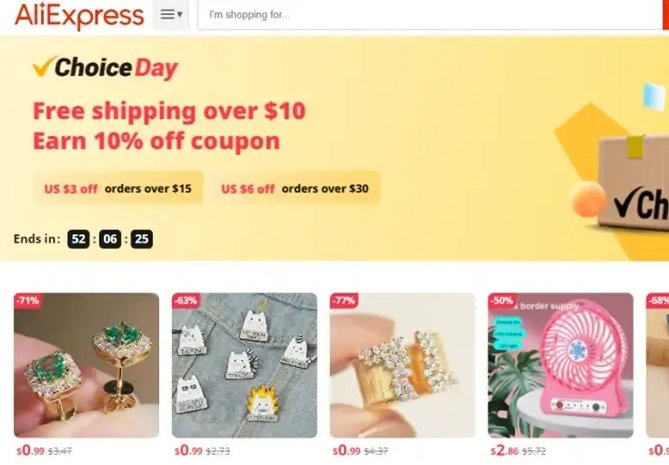Select the $0.99 earrings price
This screenshot has height=465, width=669.
(30, 450)
